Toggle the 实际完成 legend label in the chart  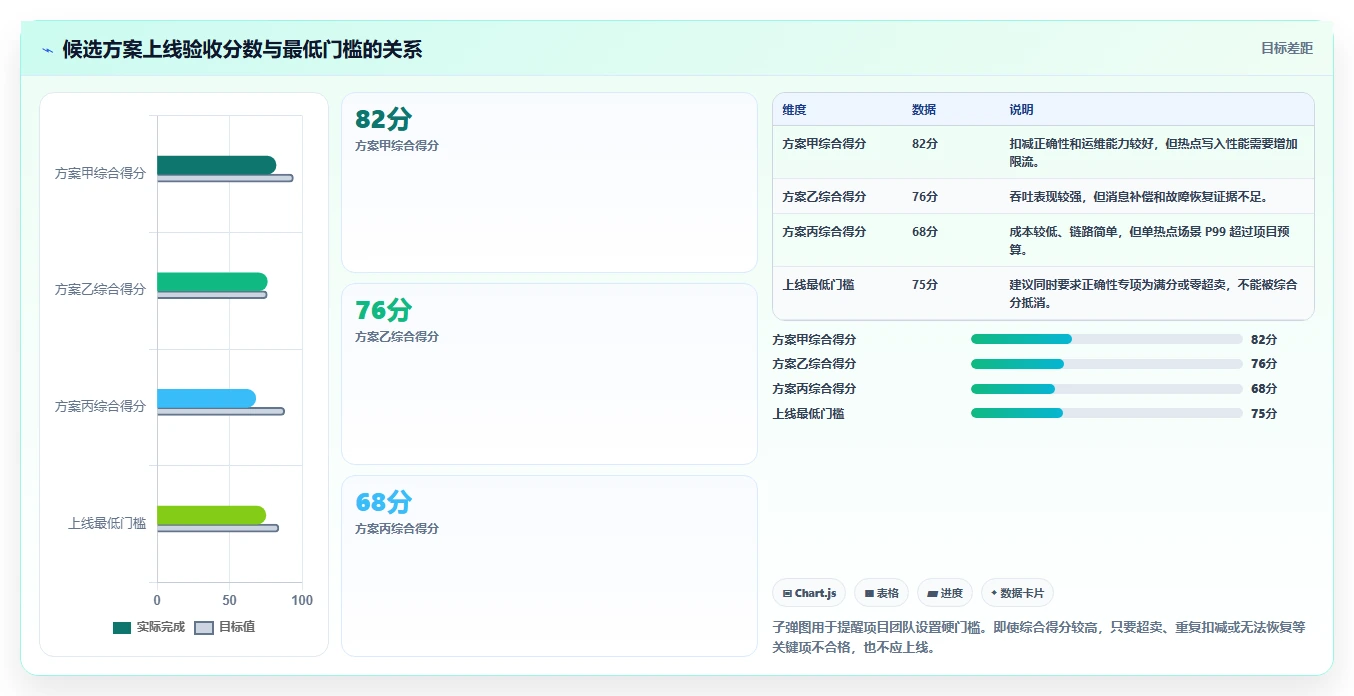(x=160, y=628)
